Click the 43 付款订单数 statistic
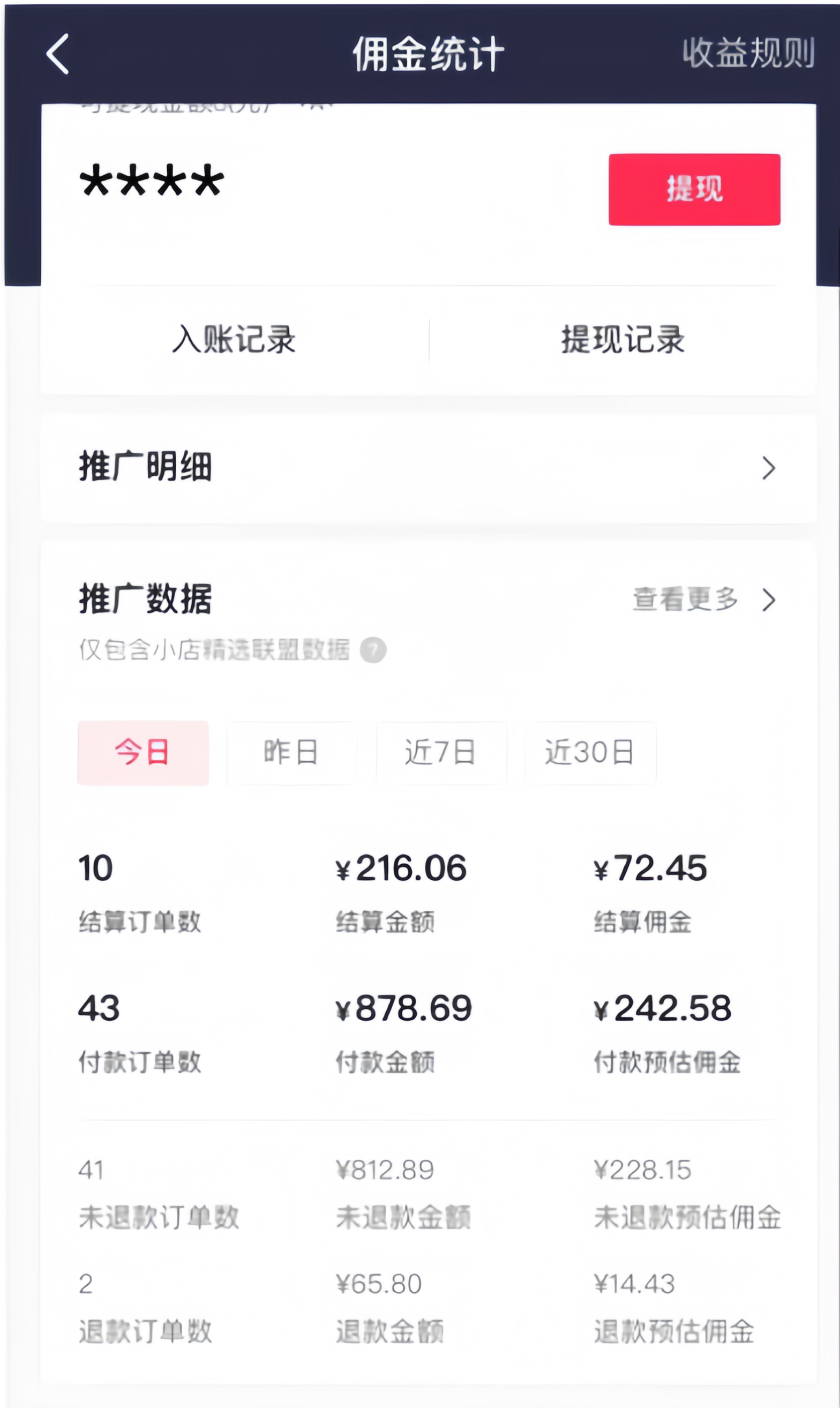The image size is (840, 1408). click(99, 1008)
